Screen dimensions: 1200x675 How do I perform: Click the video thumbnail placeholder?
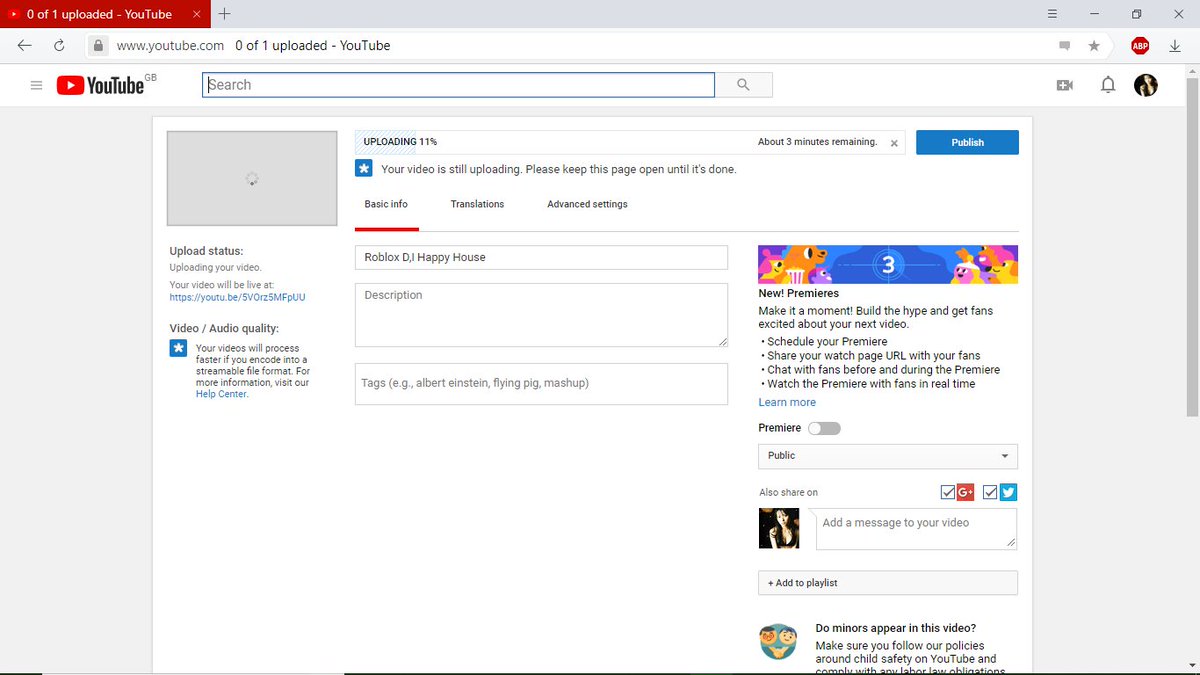252,178
